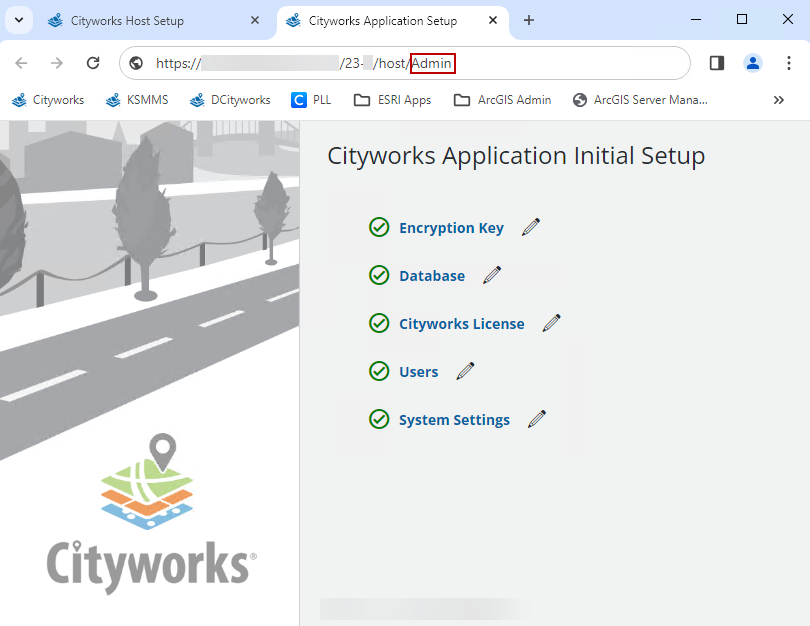The image size is (810, 626).
Task: Open the browser side panel
Action: [716, 63]
